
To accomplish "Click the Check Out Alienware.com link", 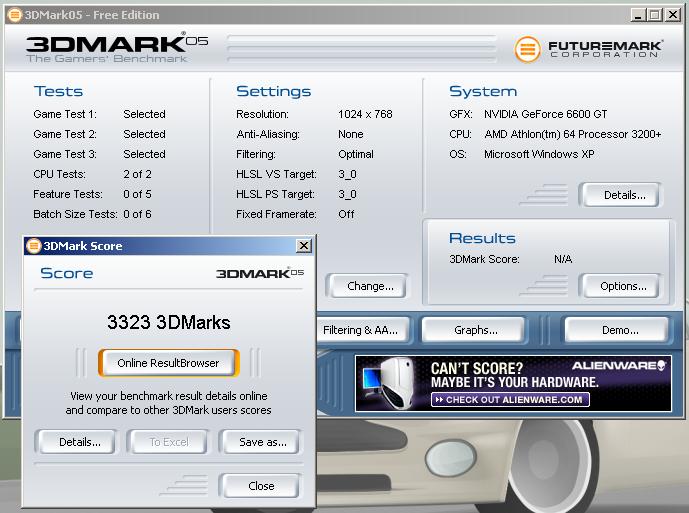I will pos(510,400).
